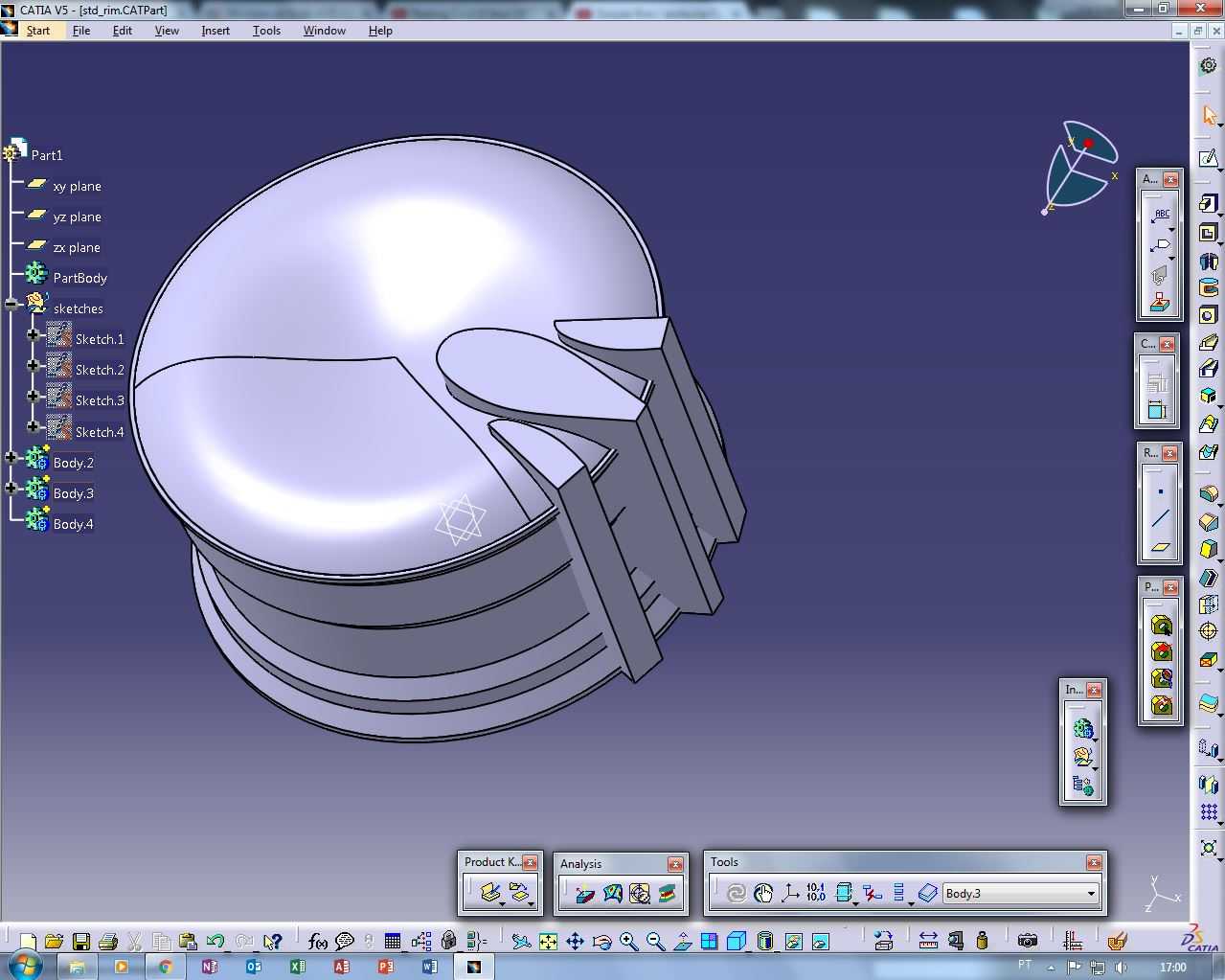
Task: Open the View menu
Action: click(167, 31)
